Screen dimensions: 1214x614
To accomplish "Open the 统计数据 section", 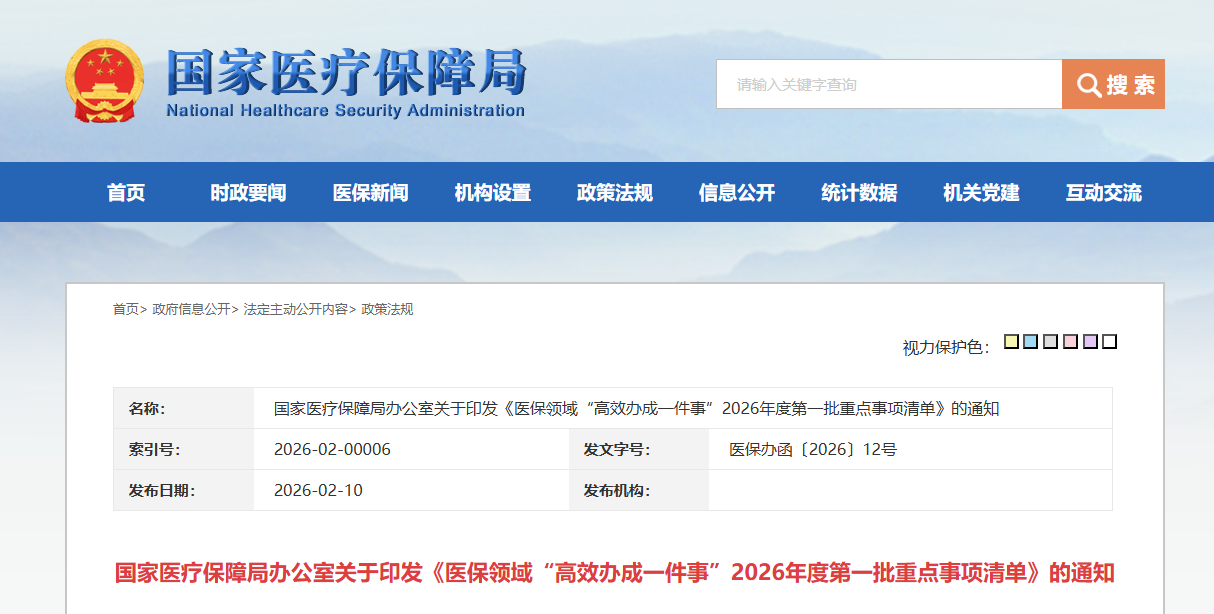I will coord(857,192).
